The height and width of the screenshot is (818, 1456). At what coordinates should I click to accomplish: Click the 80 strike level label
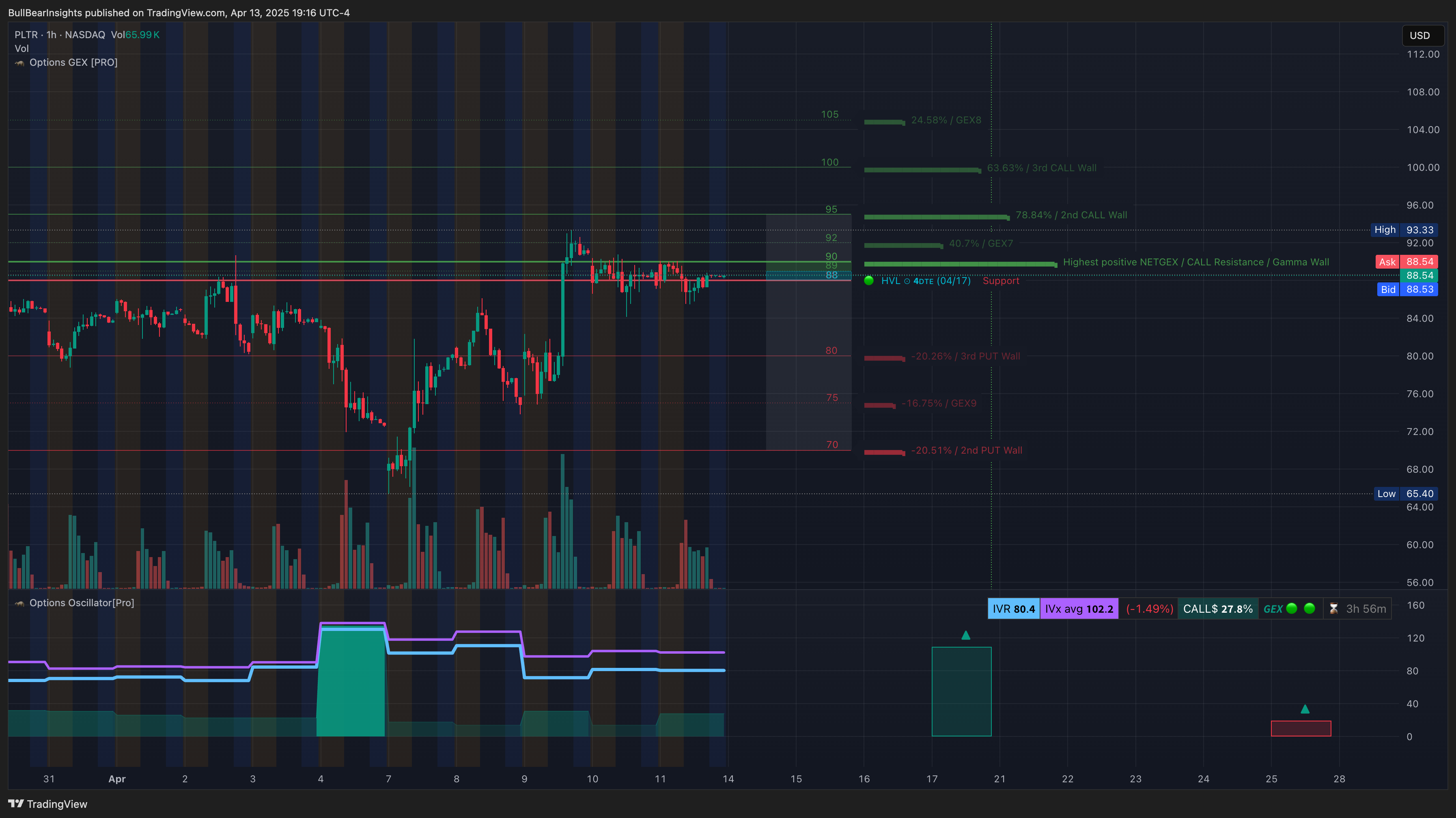(831, 351)
